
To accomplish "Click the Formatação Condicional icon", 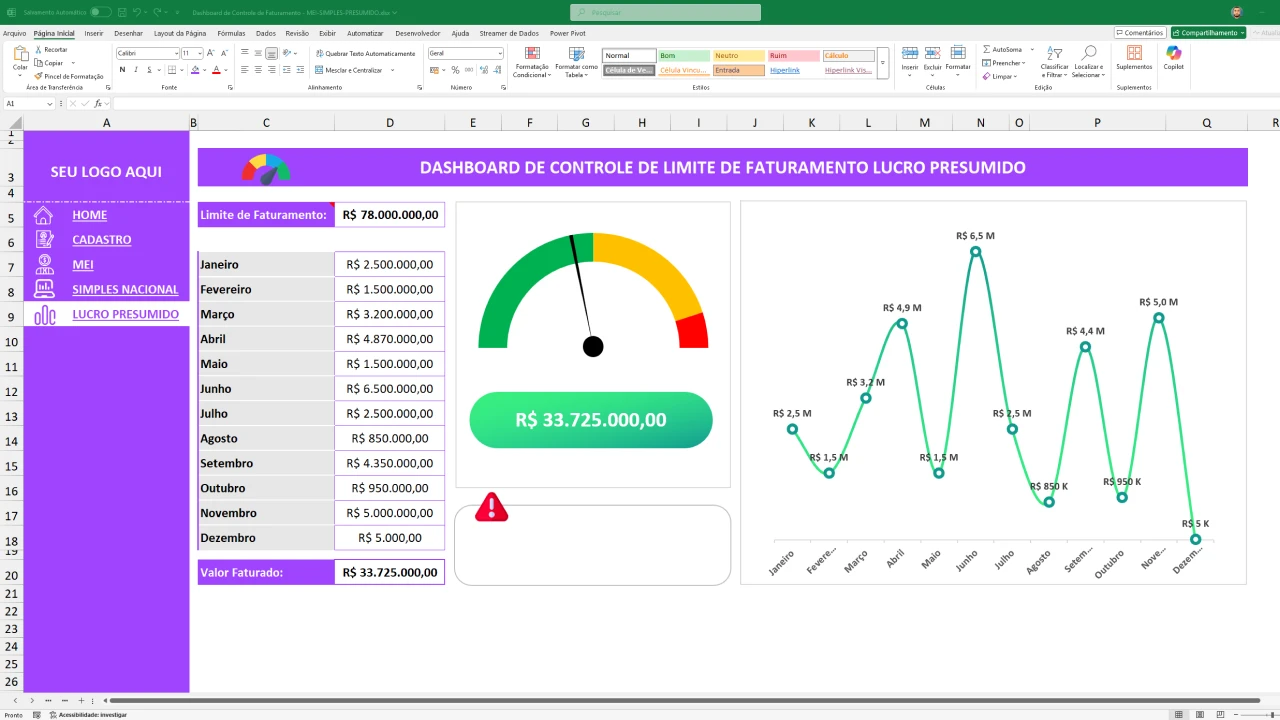I will click(532, 54).
